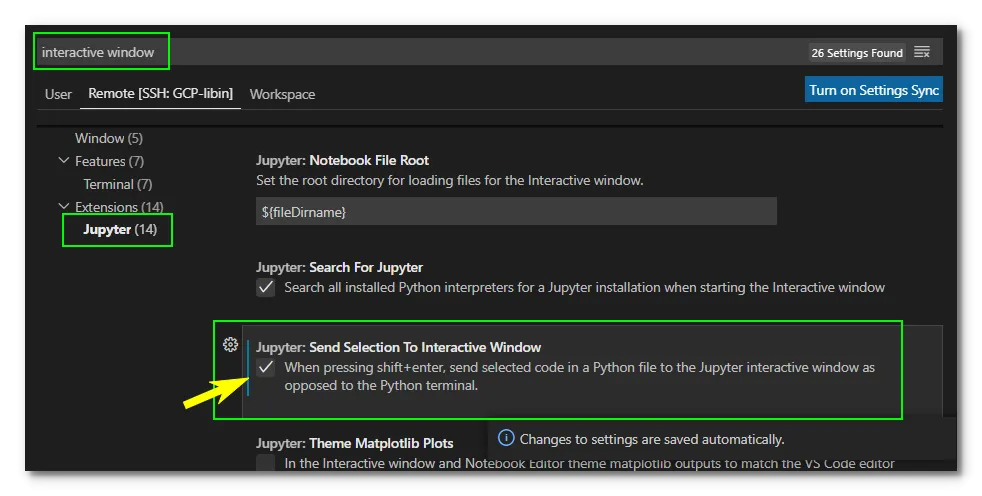Switch to the User settings tab

click(x=58, y=94)
